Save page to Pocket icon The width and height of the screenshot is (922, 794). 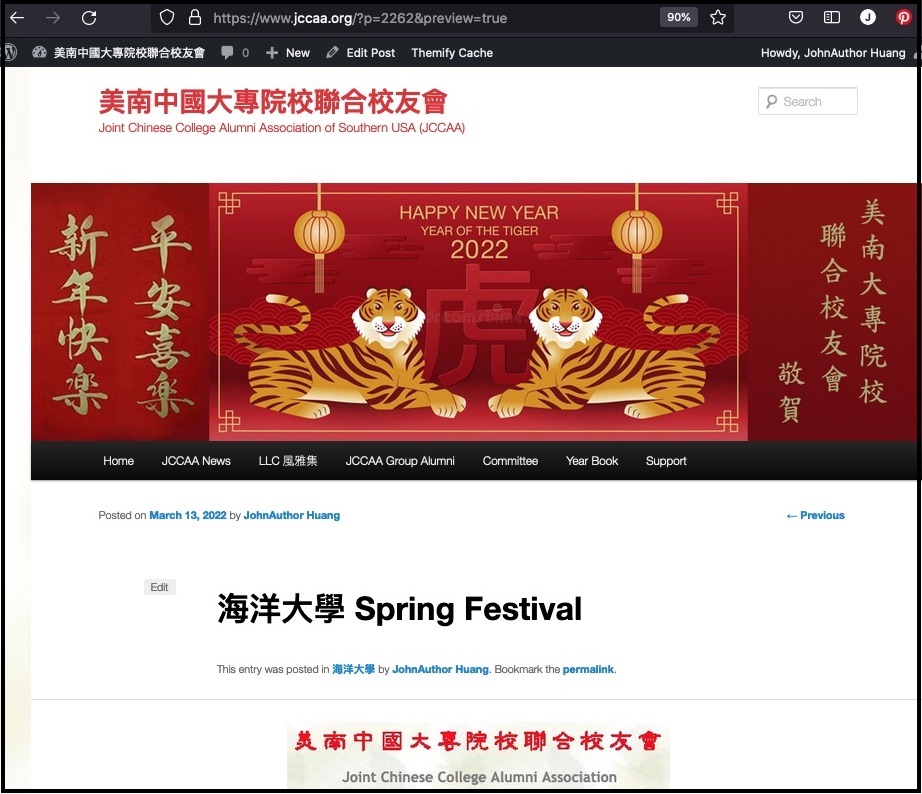pyautogui.click(x=796, y=18)
